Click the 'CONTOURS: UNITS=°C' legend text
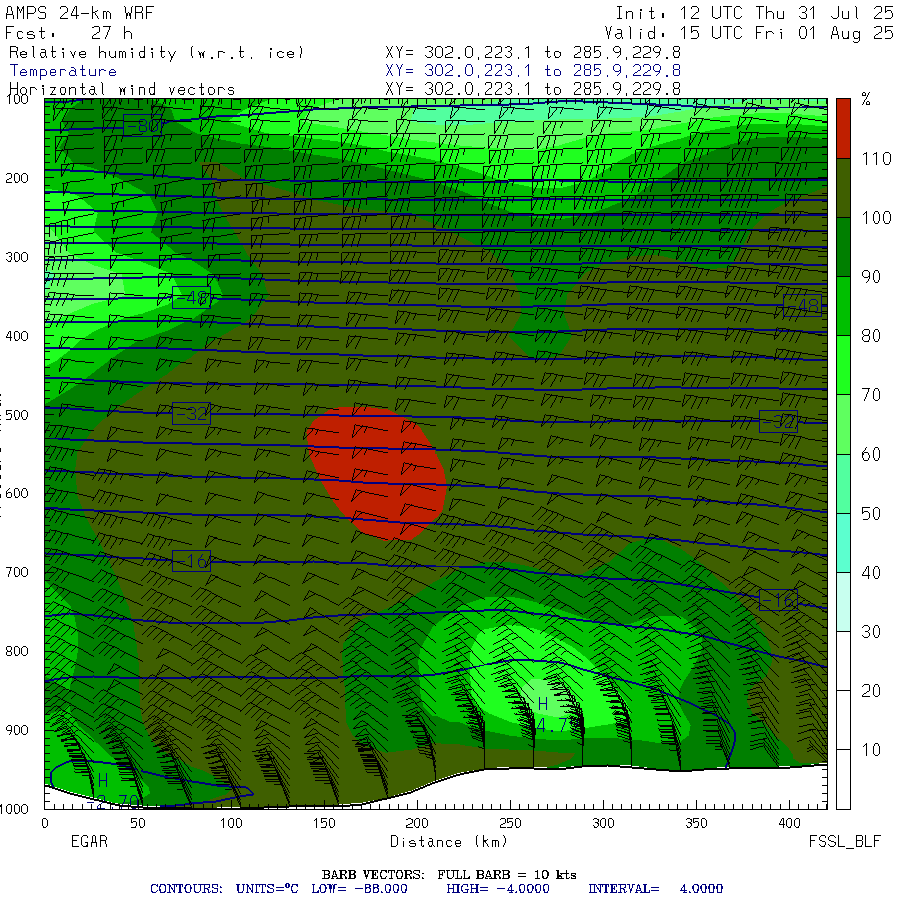 pyautogui.click(x=224, y=889)
